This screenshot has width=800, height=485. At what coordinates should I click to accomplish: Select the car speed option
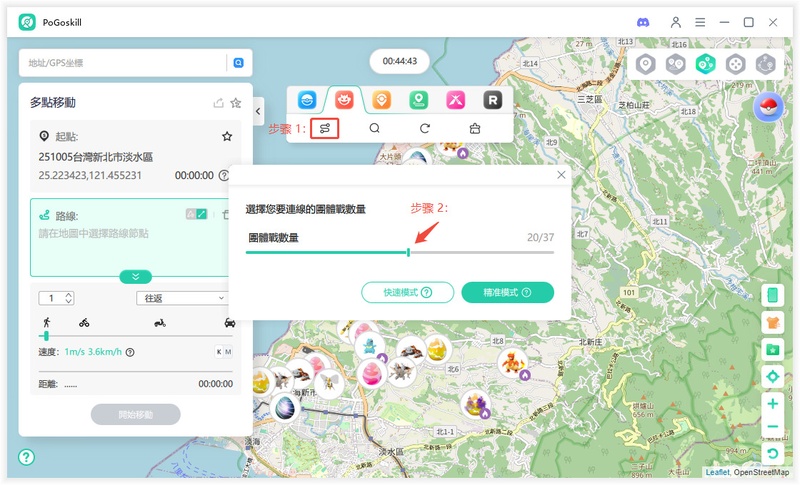(230, 323)
